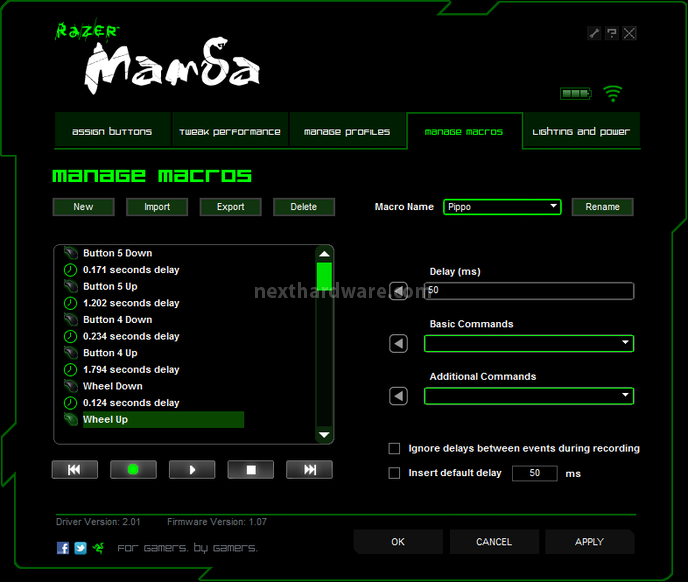The width and height of the screenshot is (688, 582).
Task: Select the 0.171 seconds delay entry
Action: [x=131, y=269]
